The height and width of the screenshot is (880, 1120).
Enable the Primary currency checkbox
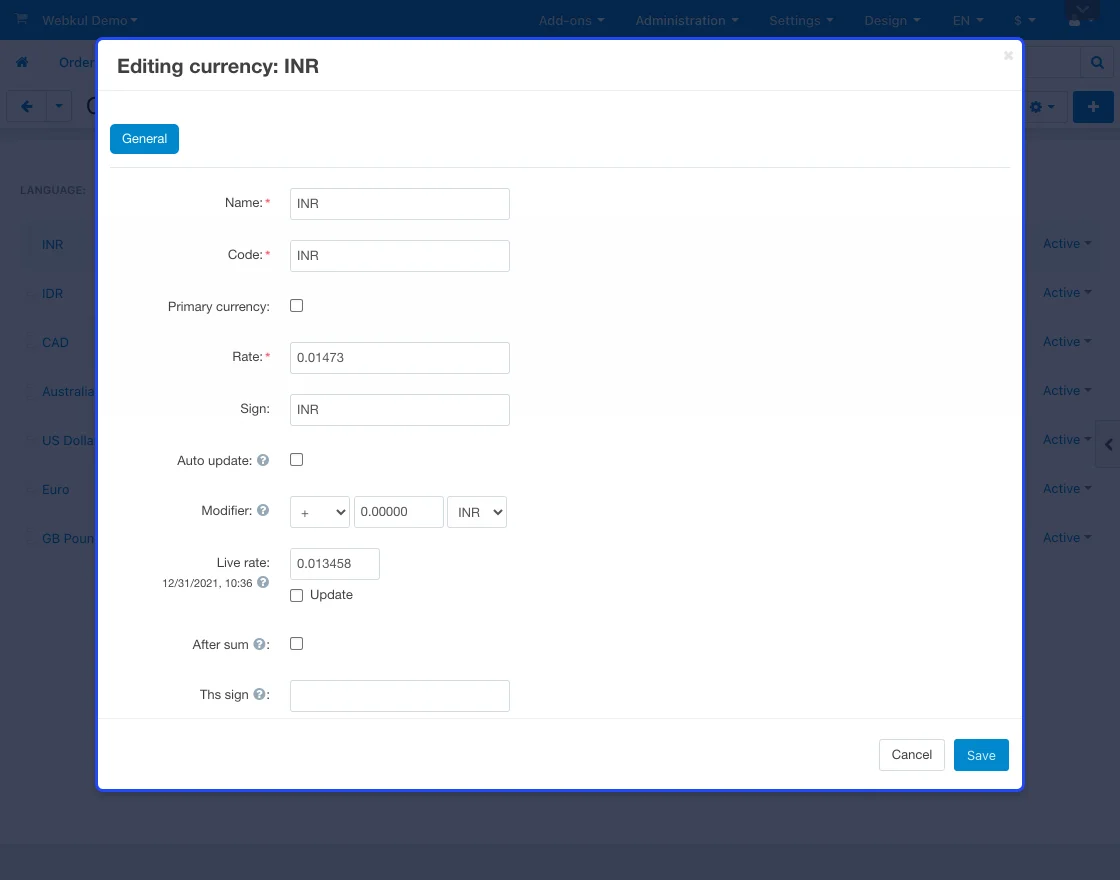[296, 306]
